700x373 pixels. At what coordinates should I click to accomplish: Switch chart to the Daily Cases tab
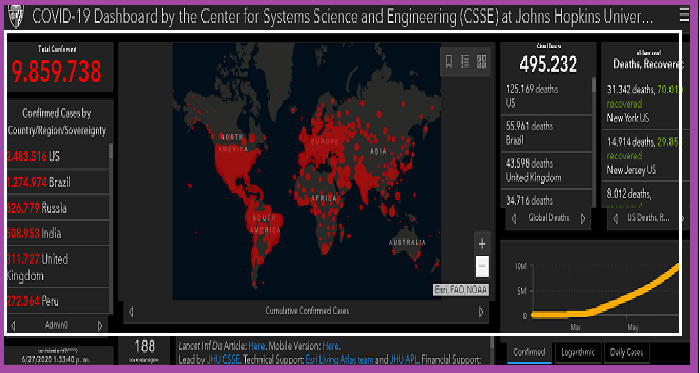pyautogui.click(x=626, y=352)
